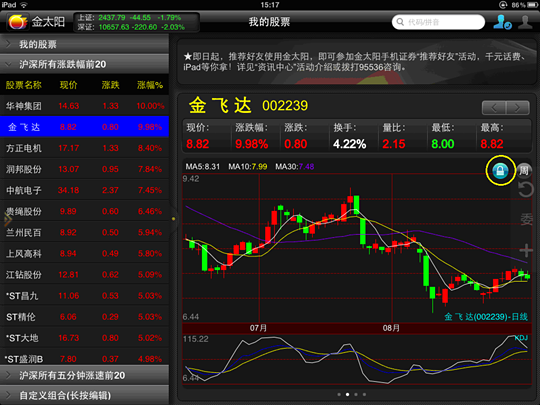This screenshot has width=540, height=405.
Task: Tap the 深证 index quote
Action: pyautogui.click(x=131, y=27)
